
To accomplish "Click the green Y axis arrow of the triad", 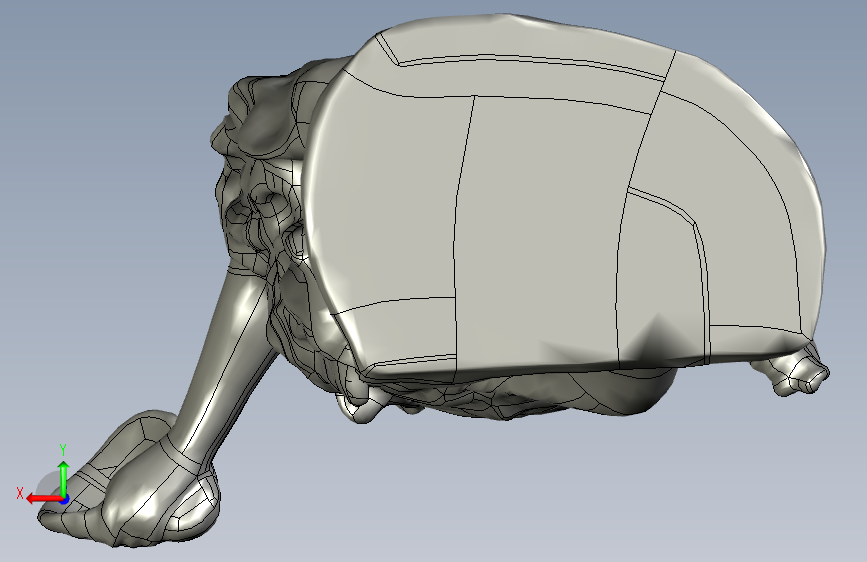I will (x=64, y=478).
